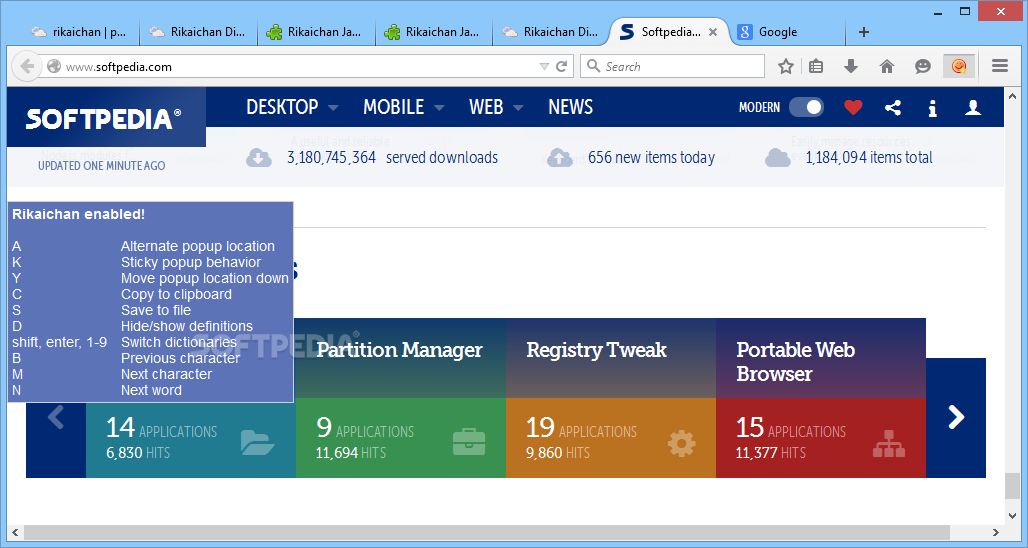Expand the WEB menu arrow

[519, 108]
